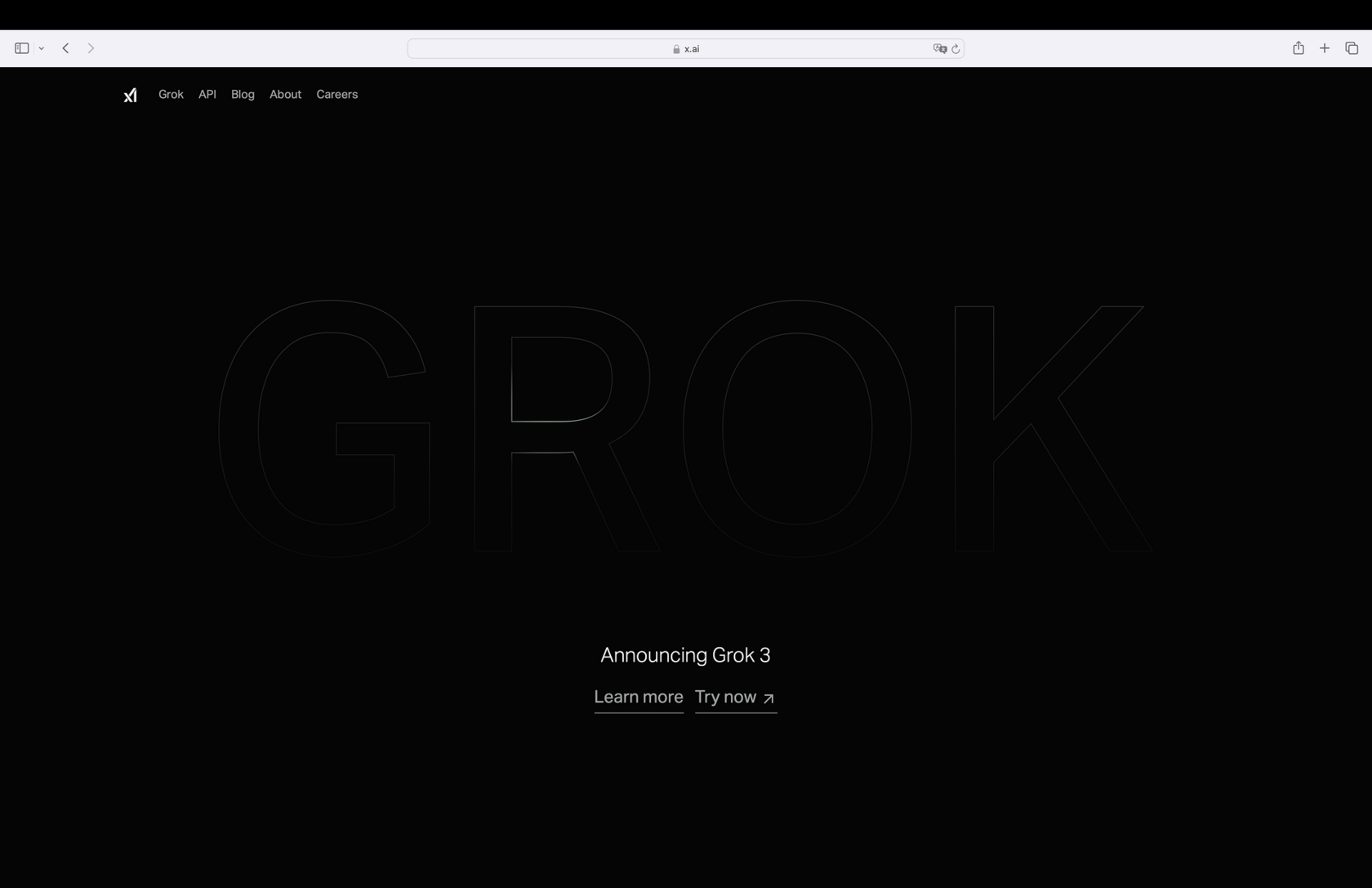Screen dimensions: 1372x888
Task: Toggle the Safari sidebar icon
Action: tap(22, 48)
